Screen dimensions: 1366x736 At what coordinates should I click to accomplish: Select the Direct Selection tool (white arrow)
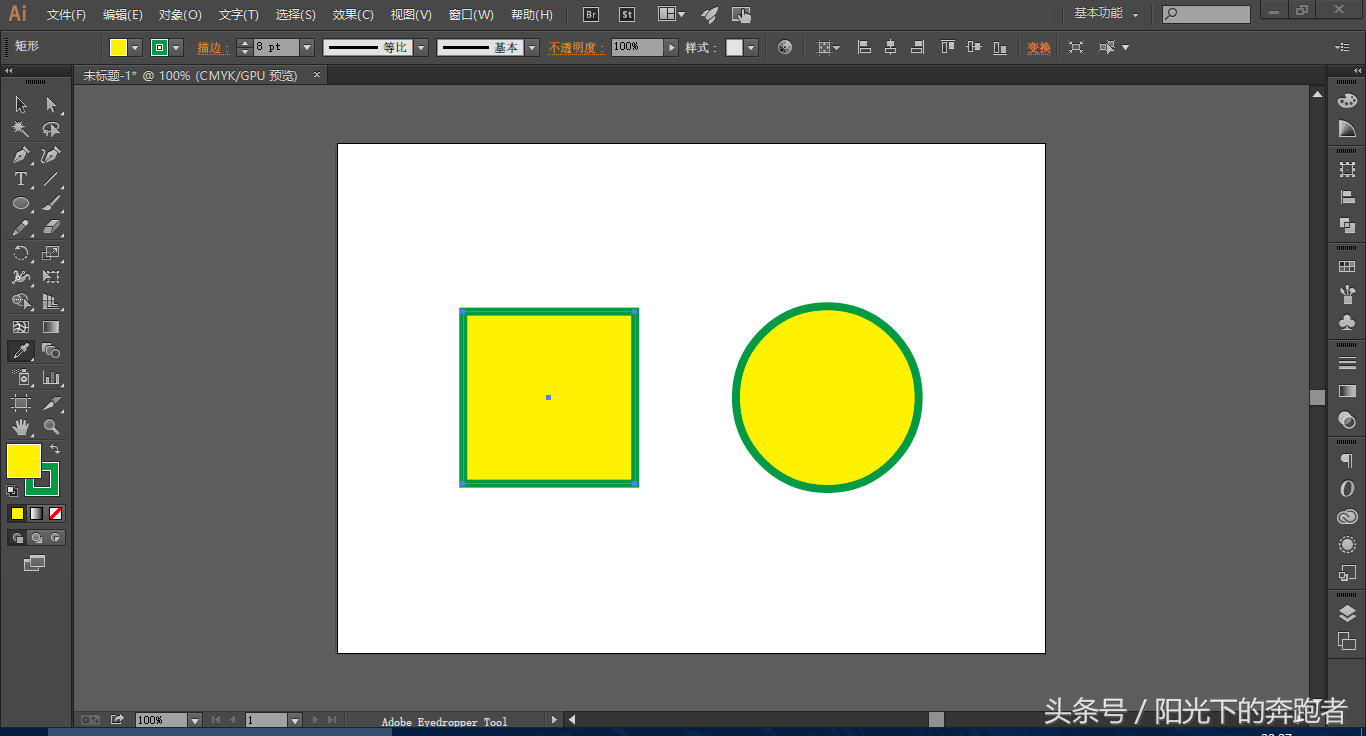(51, 105)
